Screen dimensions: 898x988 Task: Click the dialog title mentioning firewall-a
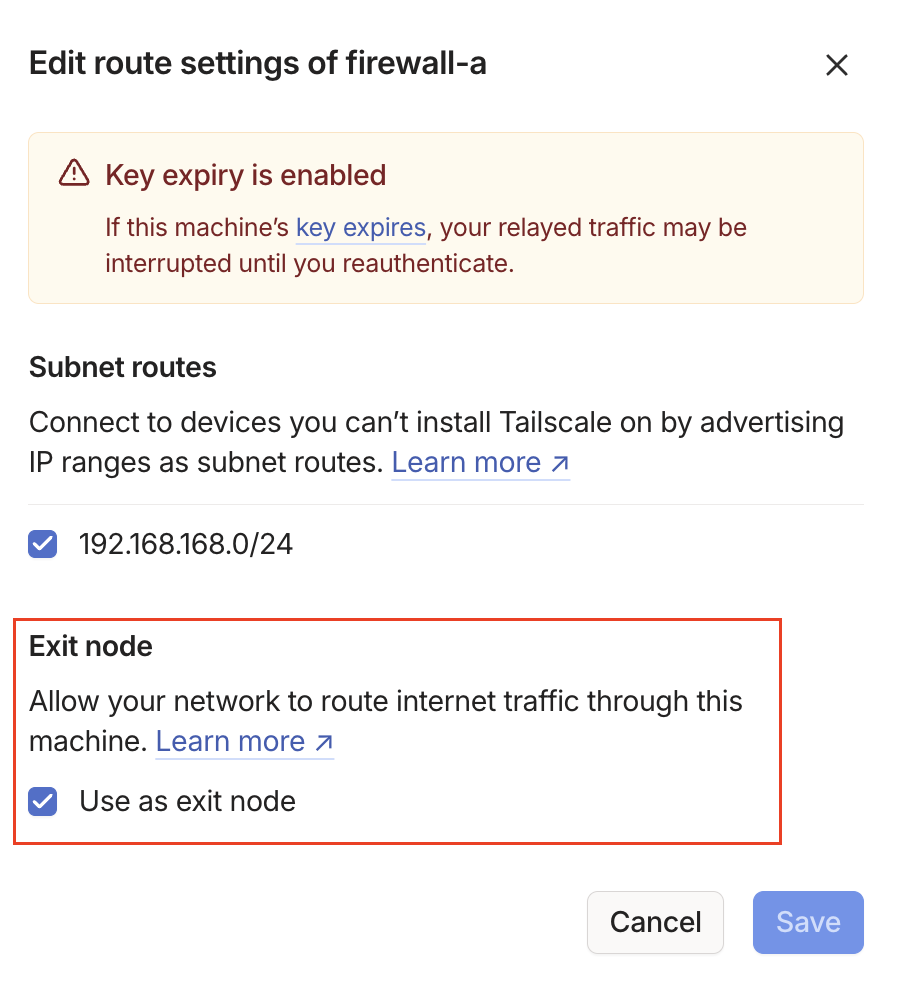[x=258, y=64]
